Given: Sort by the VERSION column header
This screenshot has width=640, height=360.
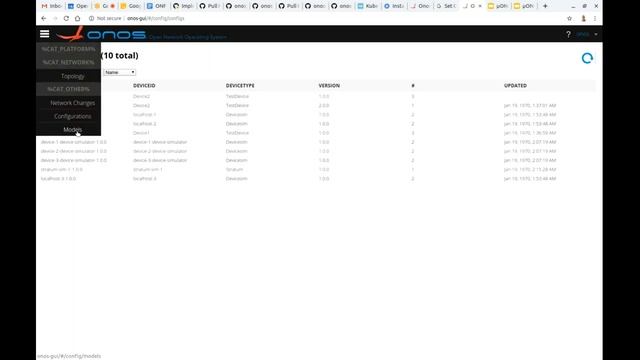Looking at the screenshot, I should tap(329, 86).
